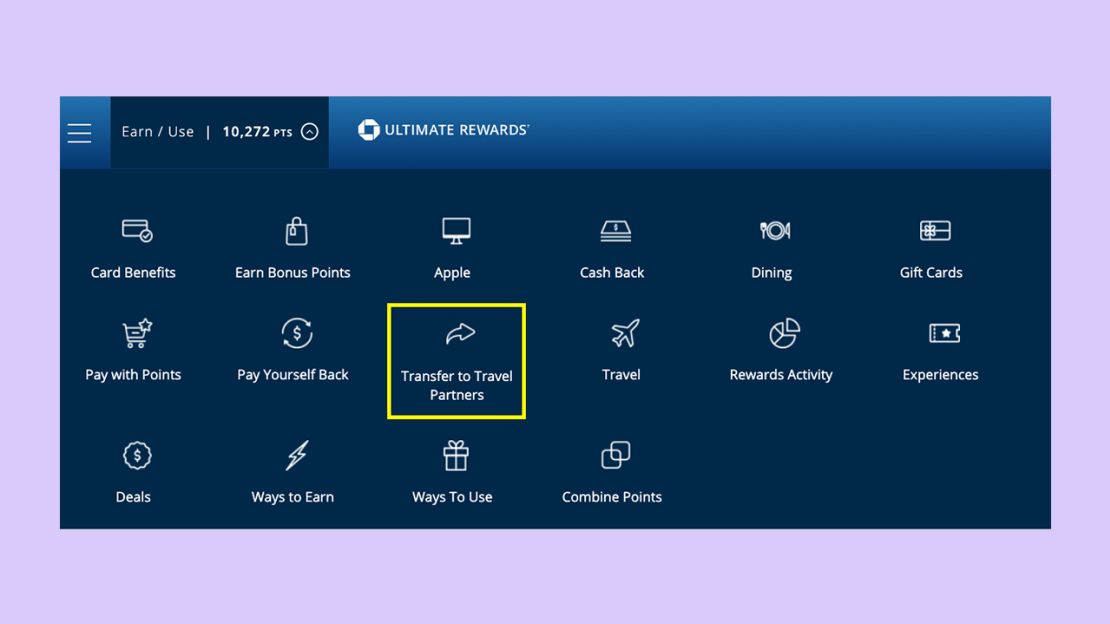Click the Pay Yourself Back label

click(x=292, y=375)
